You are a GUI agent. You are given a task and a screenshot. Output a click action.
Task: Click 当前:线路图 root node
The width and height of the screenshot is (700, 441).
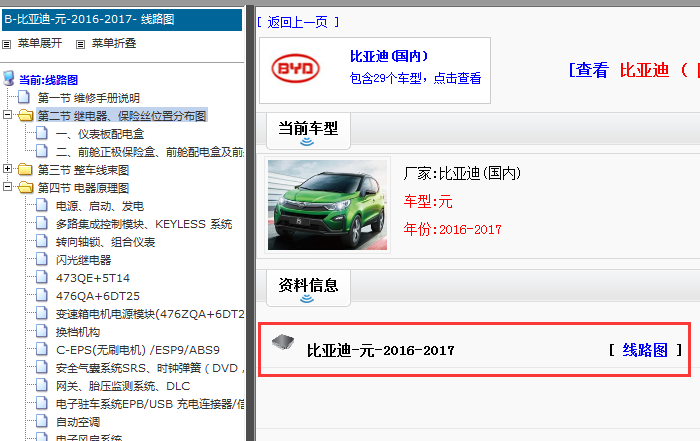[x=48, y=80]
